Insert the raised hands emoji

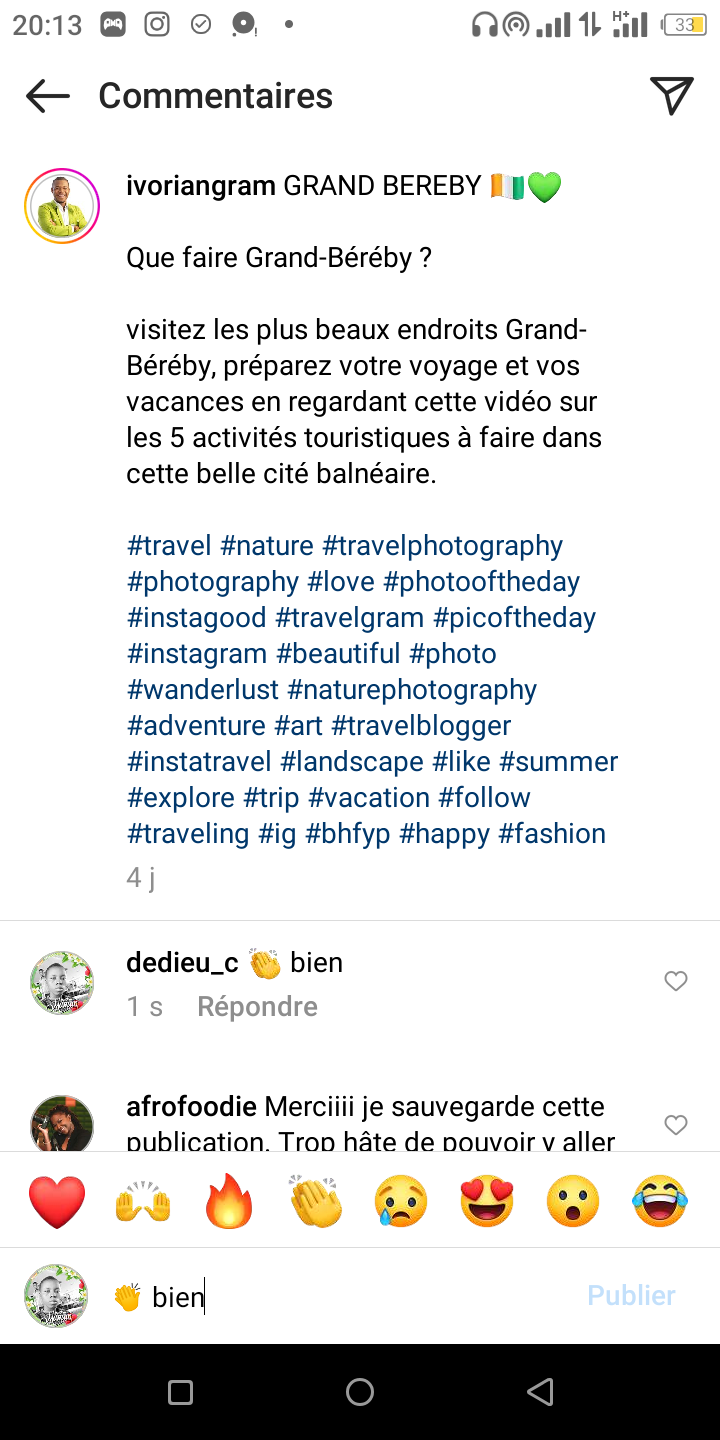[143, 1201]
